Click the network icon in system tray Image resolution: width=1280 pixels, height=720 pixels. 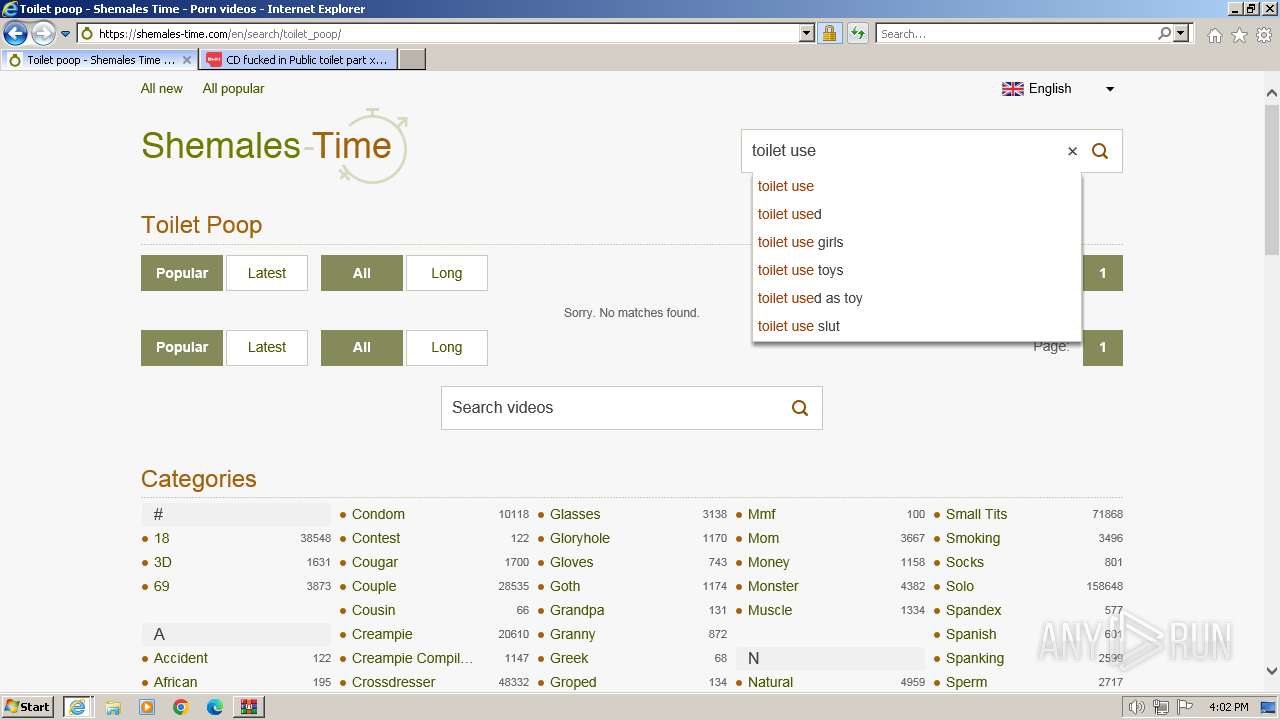(1160, 707)
